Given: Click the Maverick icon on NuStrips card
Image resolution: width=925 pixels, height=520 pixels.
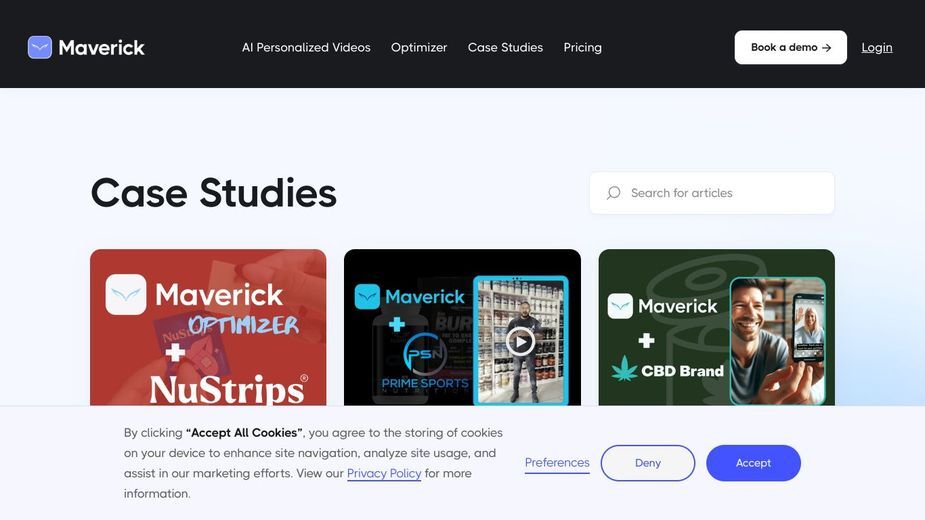Looking at the screenshot, I should tap(126, 294).
